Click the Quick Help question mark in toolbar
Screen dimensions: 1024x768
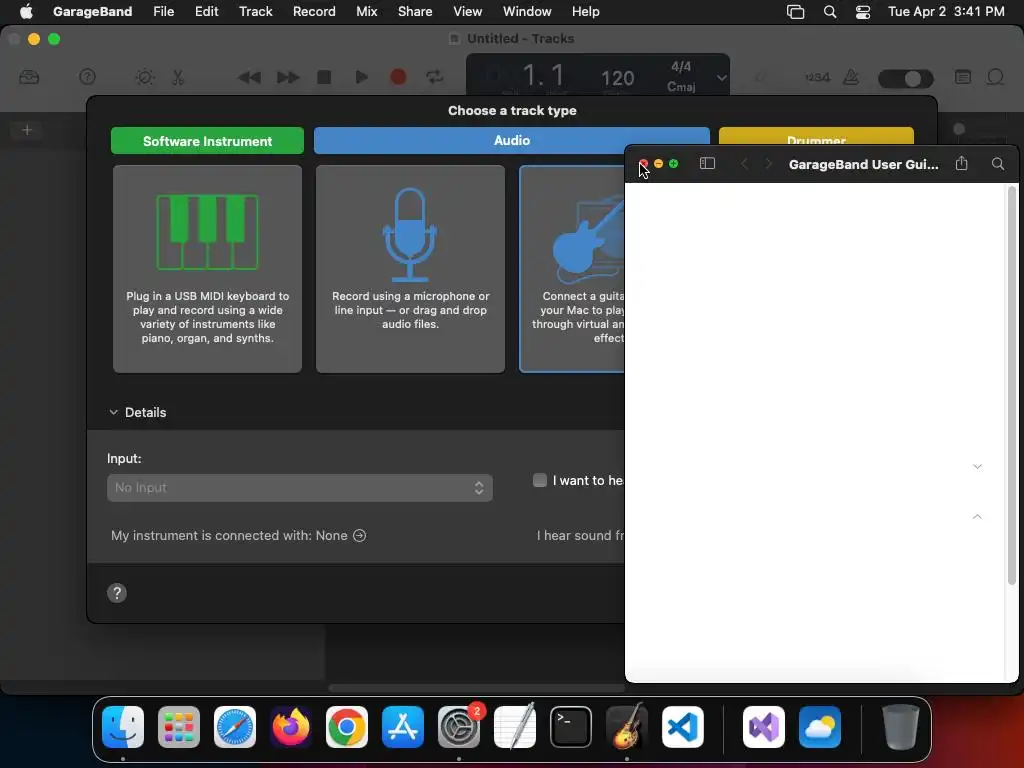[87, 78]
